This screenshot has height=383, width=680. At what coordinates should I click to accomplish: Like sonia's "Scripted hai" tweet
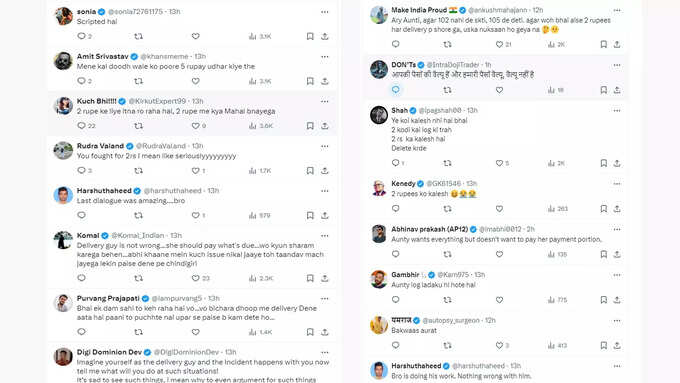(x=196, y=36)
